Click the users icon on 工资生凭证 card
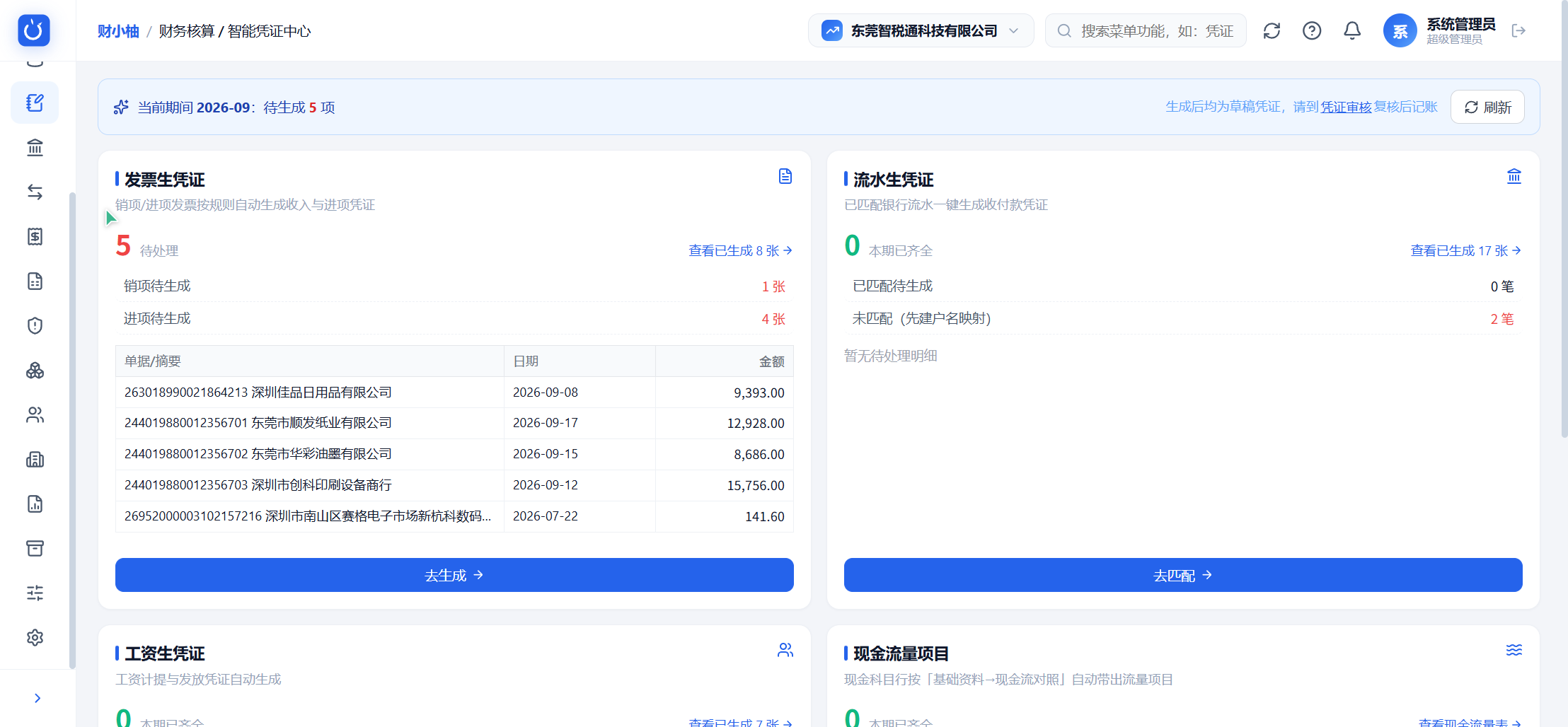This screenshot has width=1568, height=727. pyautogui.click(x=785, y=650)
